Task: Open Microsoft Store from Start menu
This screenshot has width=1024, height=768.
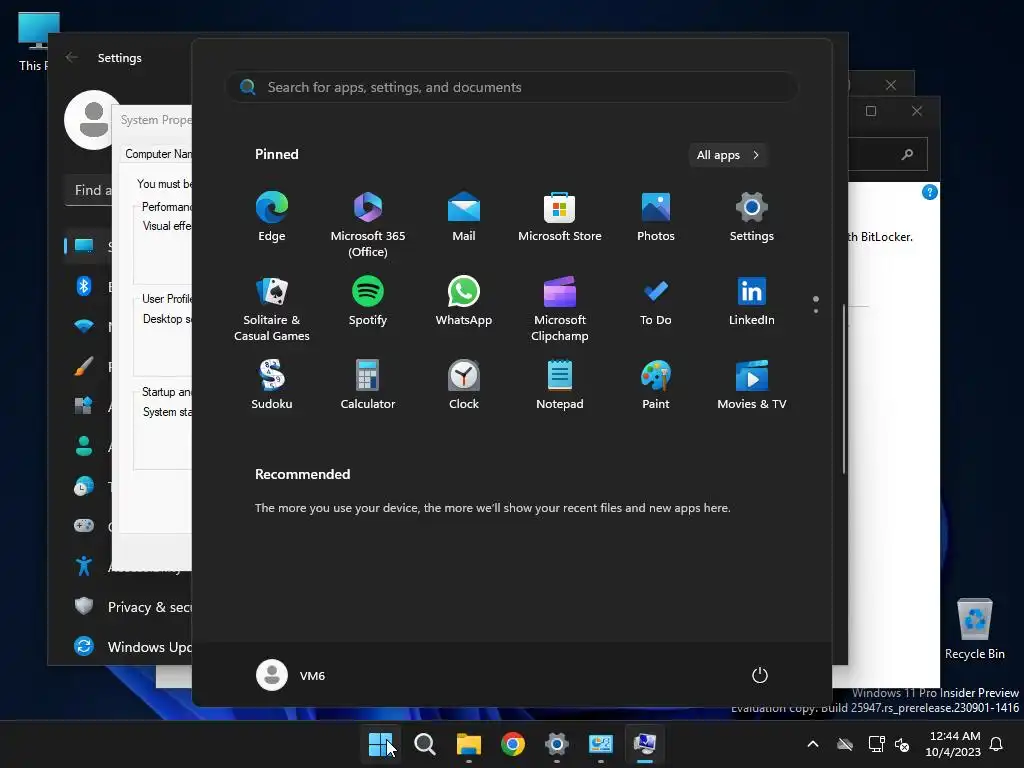Action: click(x=560, y=217)
